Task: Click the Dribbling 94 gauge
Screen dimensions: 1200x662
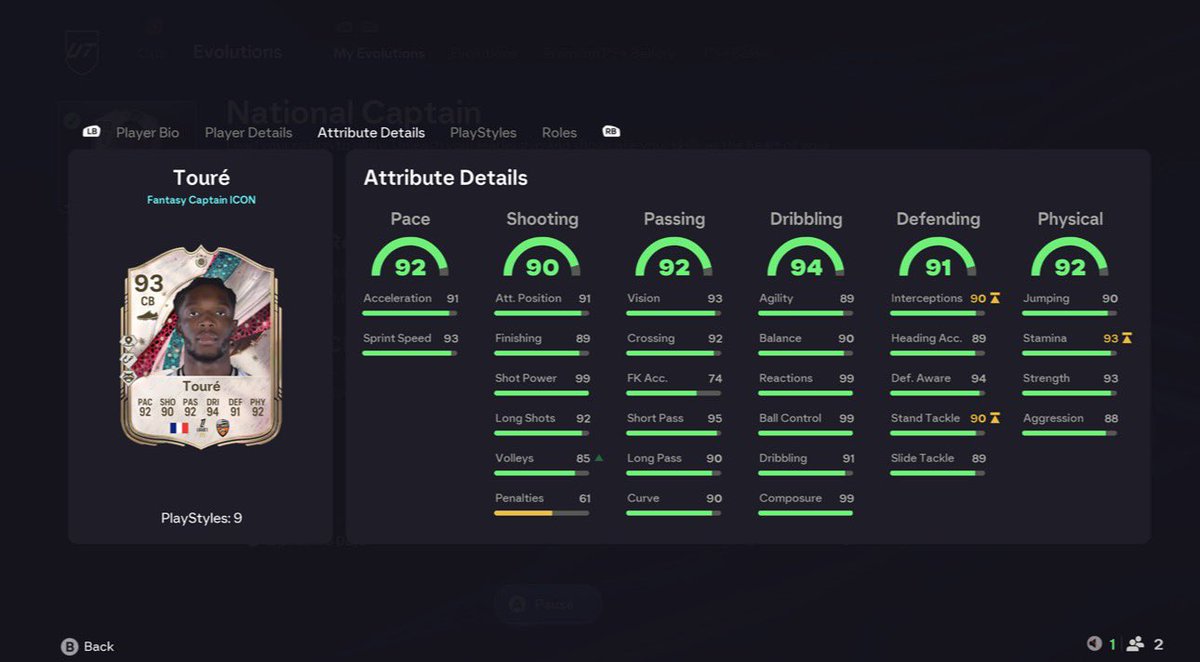Action: [806, 258]
